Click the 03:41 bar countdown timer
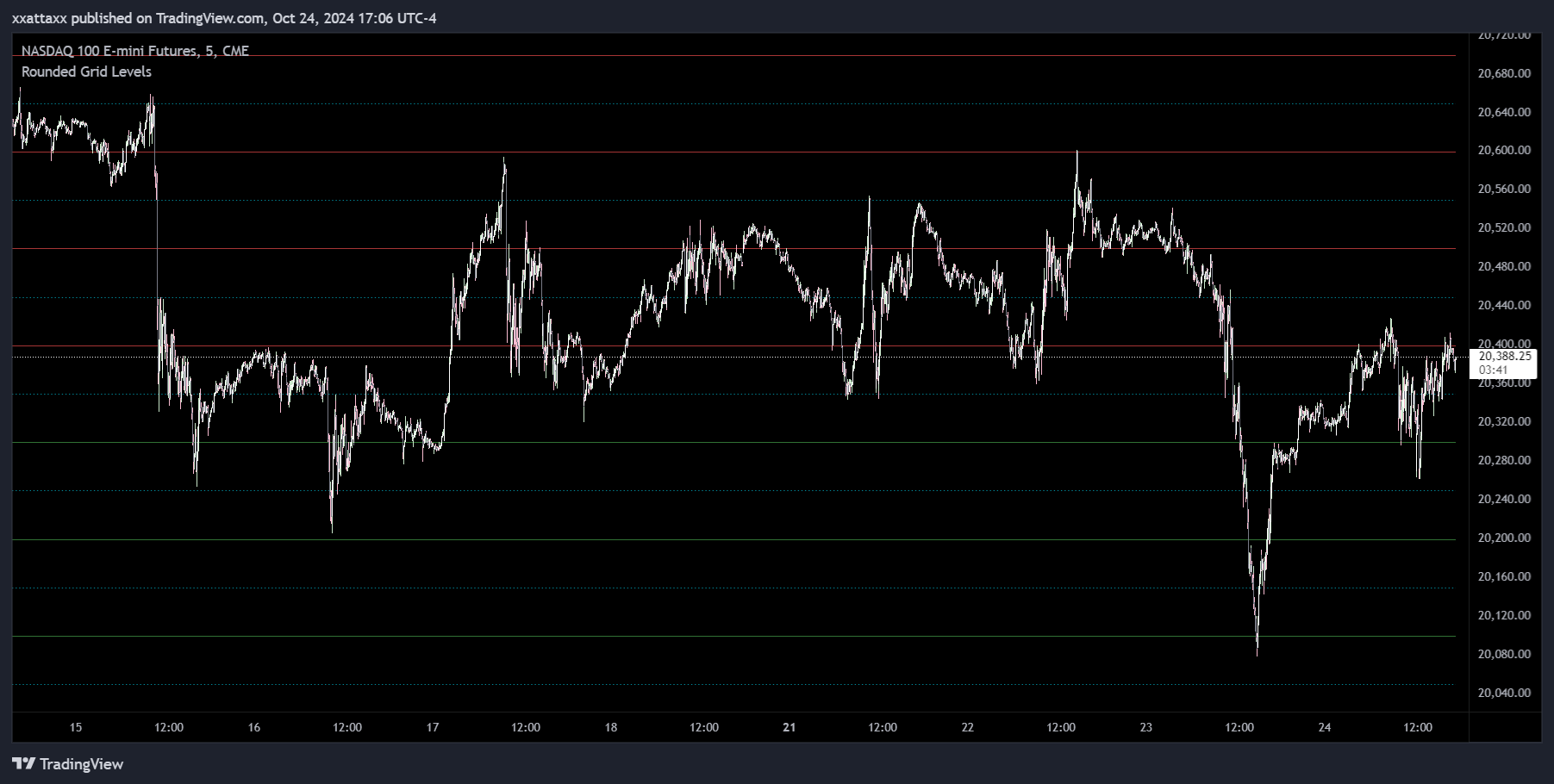Image resolution: width=1554 pixels, height=784 pixels. coord(1493,370)
